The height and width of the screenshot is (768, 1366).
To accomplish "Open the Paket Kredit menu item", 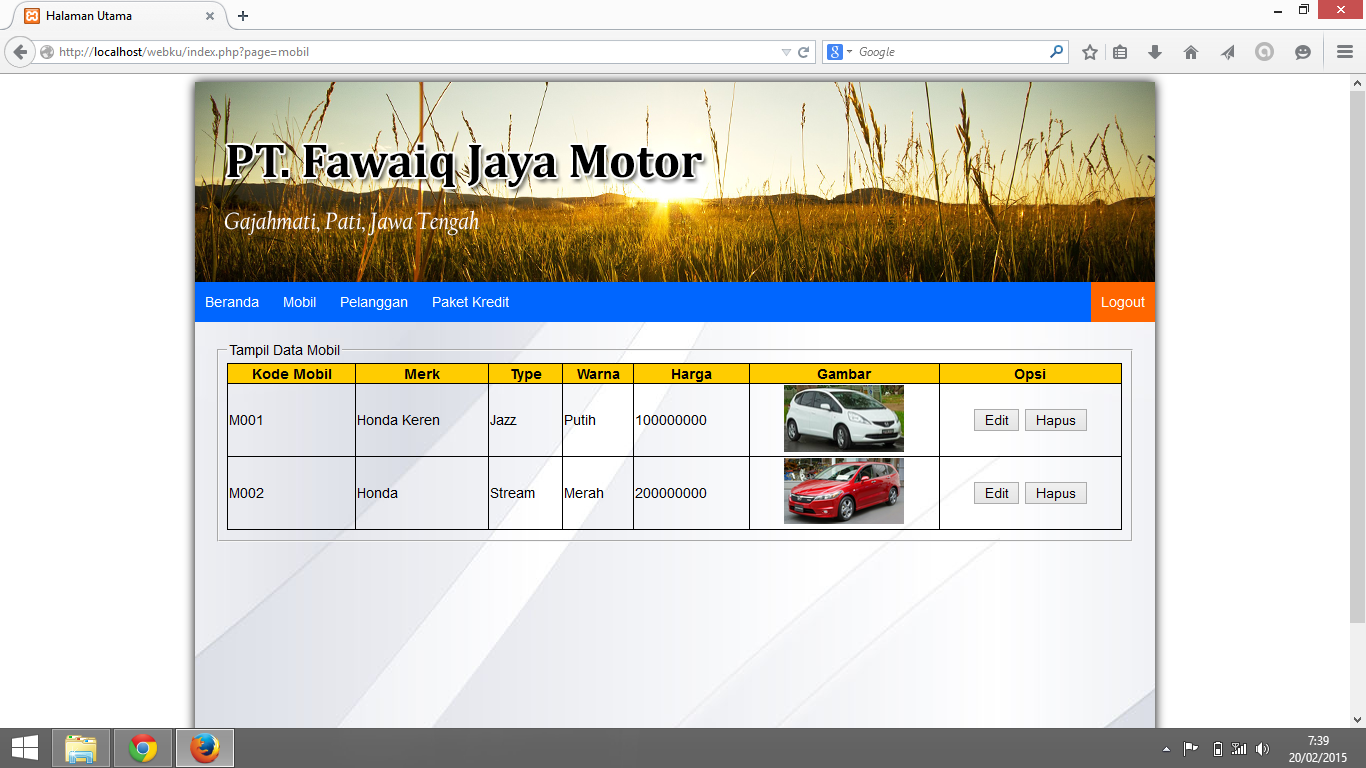I will coord(470,302).
